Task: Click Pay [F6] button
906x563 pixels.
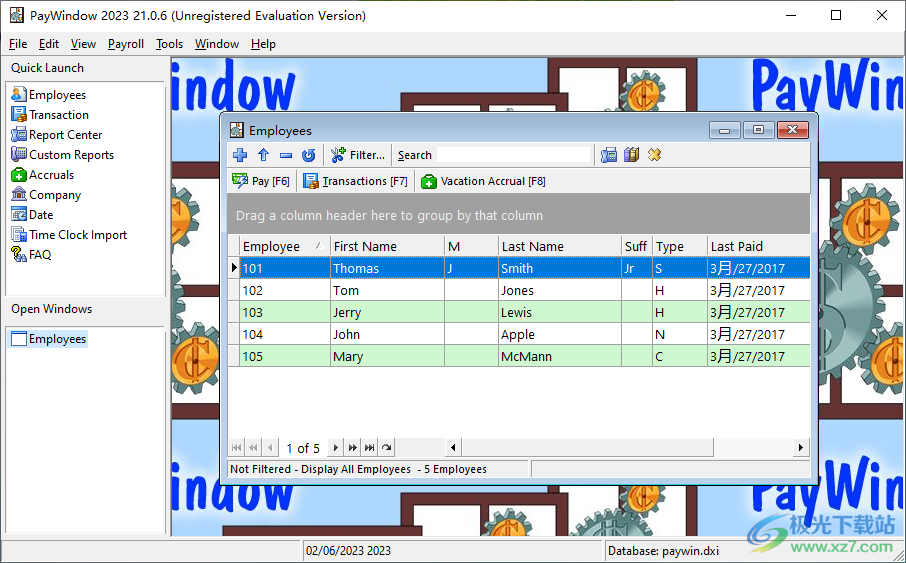Action: click(x=261, y=181)
